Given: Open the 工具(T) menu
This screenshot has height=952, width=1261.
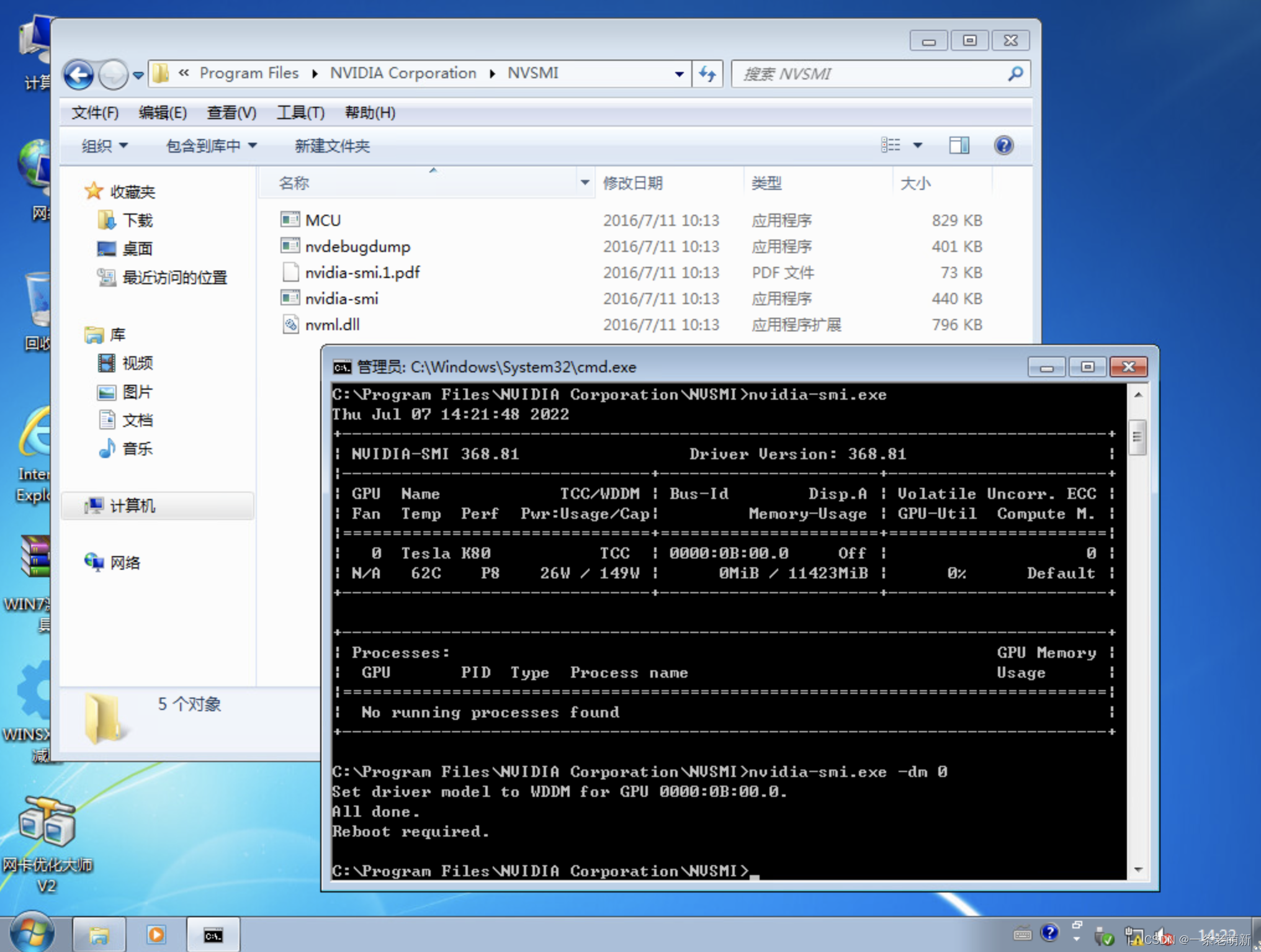Looking at the screenshot, I should pyautogui.click(x=300, y=112).
